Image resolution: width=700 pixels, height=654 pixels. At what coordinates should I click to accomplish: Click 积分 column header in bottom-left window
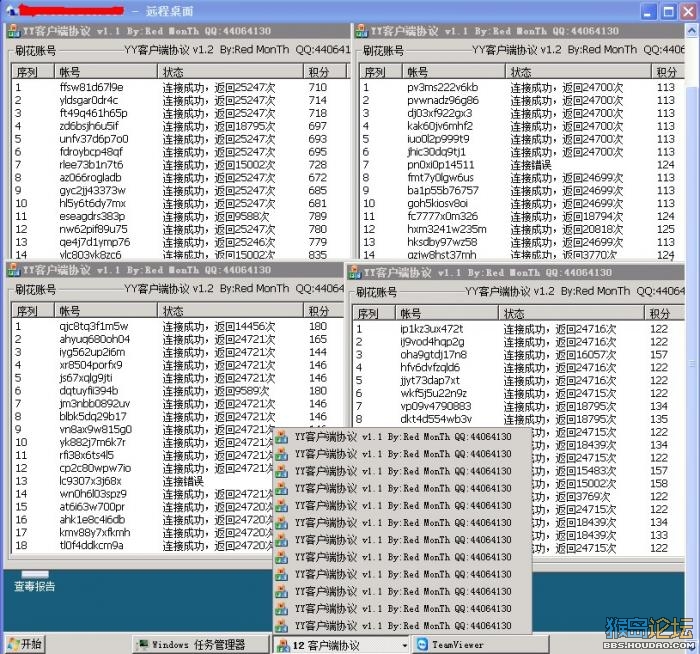click(323, 311)
